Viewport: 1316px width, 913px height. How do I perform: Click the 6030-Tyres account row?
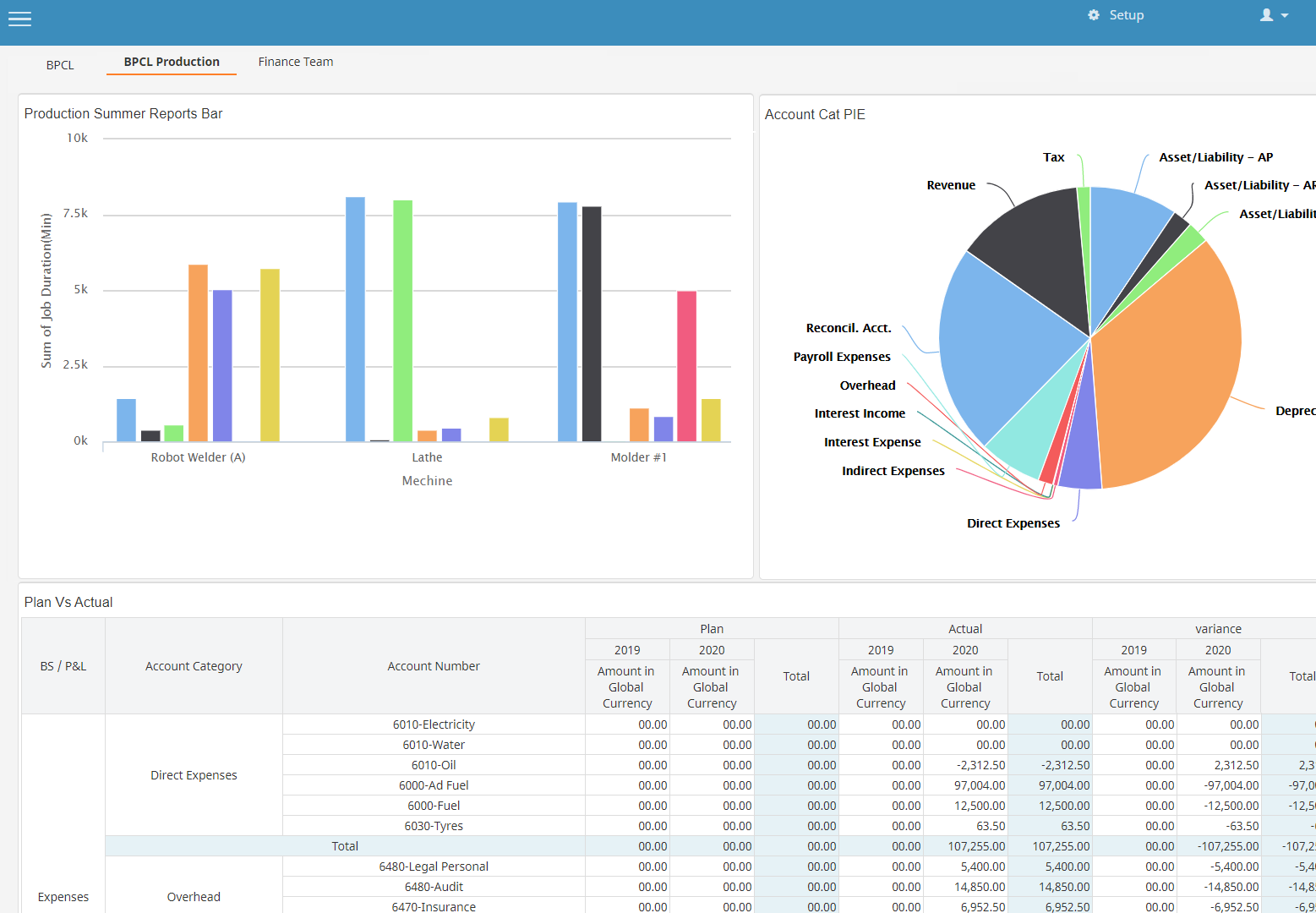pyautogui.click(x=434, y=826)
